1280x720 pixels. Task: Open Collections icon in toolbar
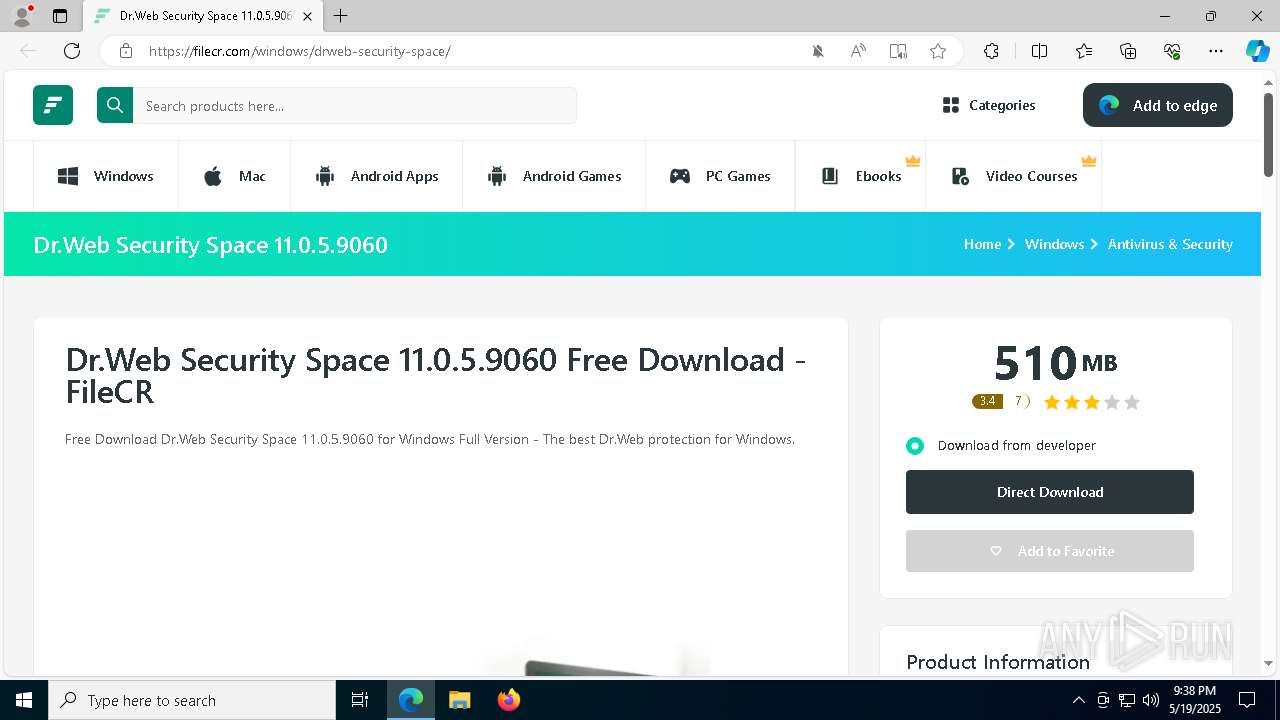1128,51
